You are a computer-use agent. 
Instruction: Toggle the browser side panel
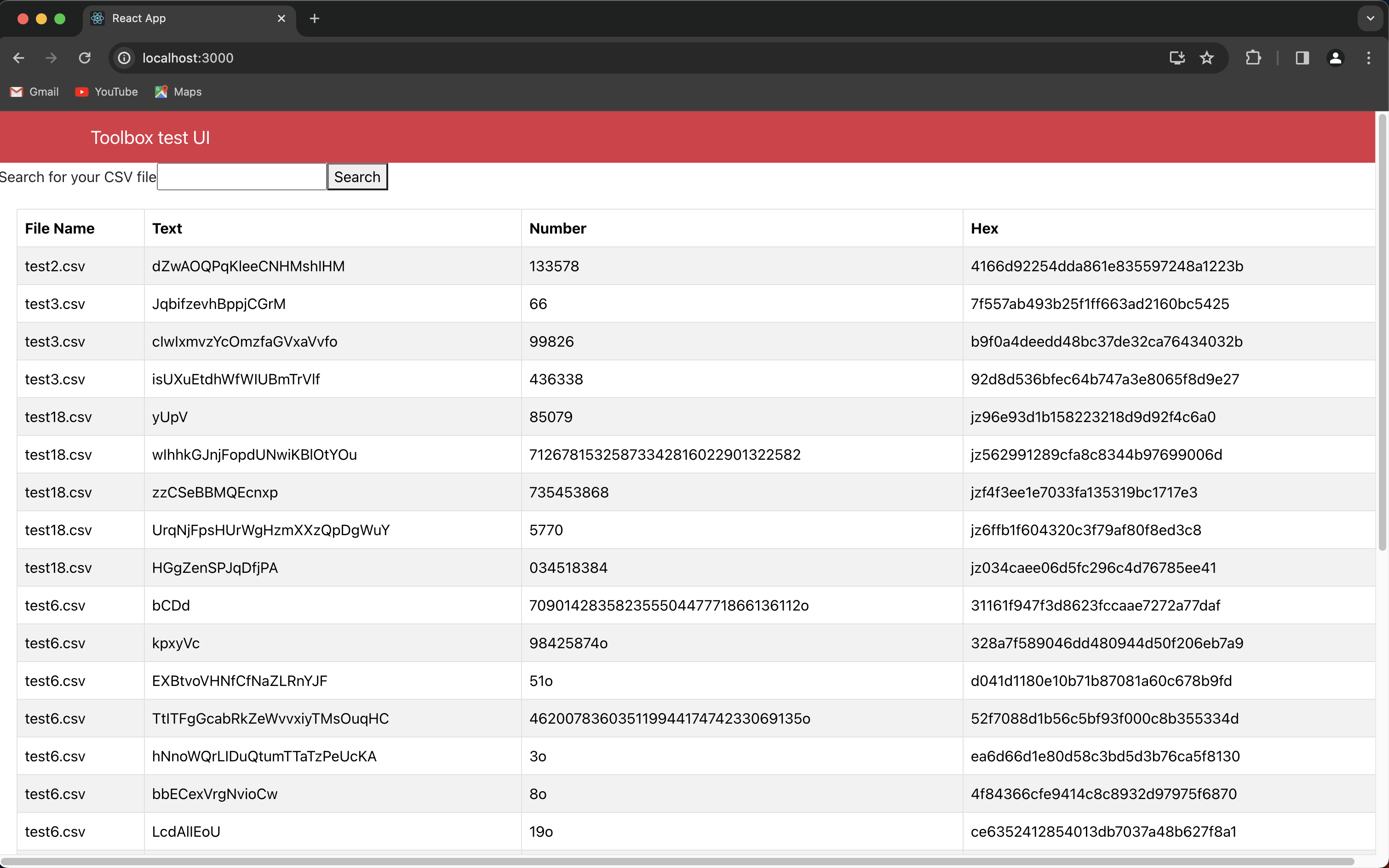[x=1302, y=58]
